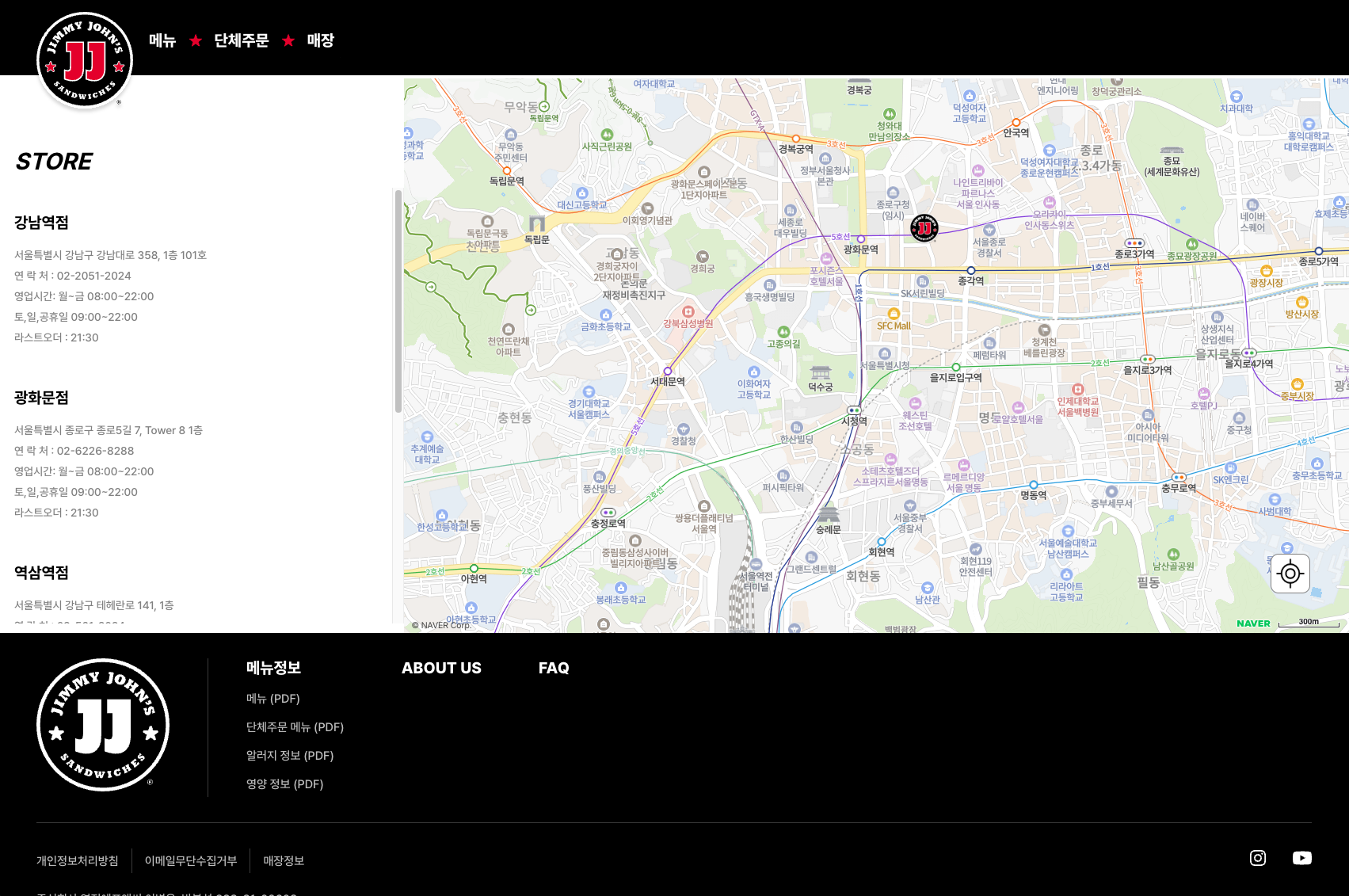
Task: Click the current location map button
Action: [x=1290, y=574]
